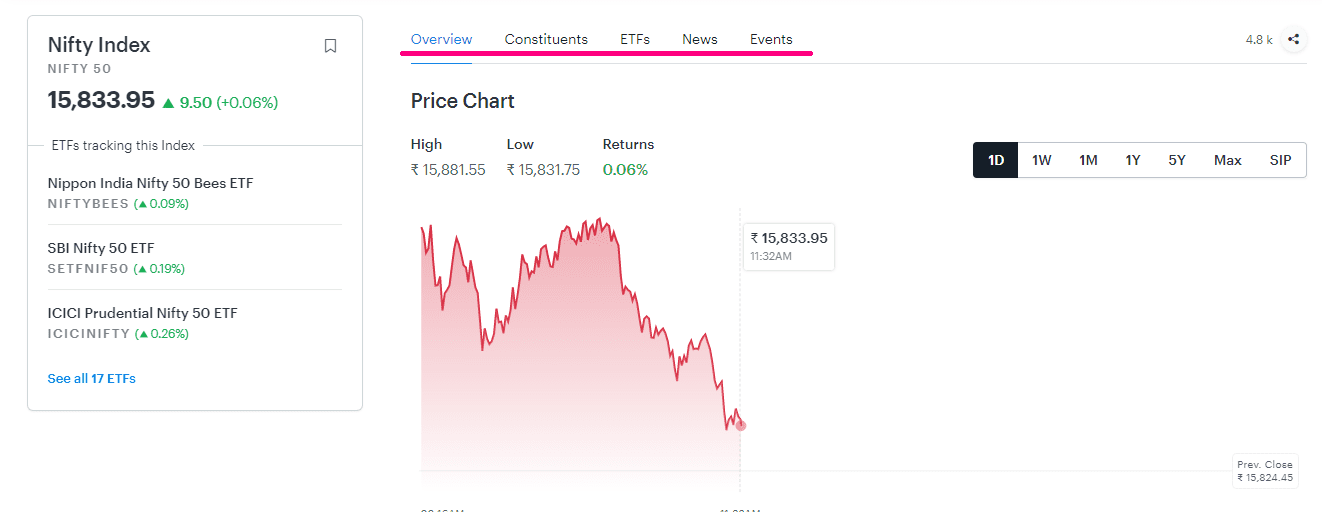Click the NIFTYBEES ticker text
Viewport: 1322px width, 512px height.
[x=88, y=204]
